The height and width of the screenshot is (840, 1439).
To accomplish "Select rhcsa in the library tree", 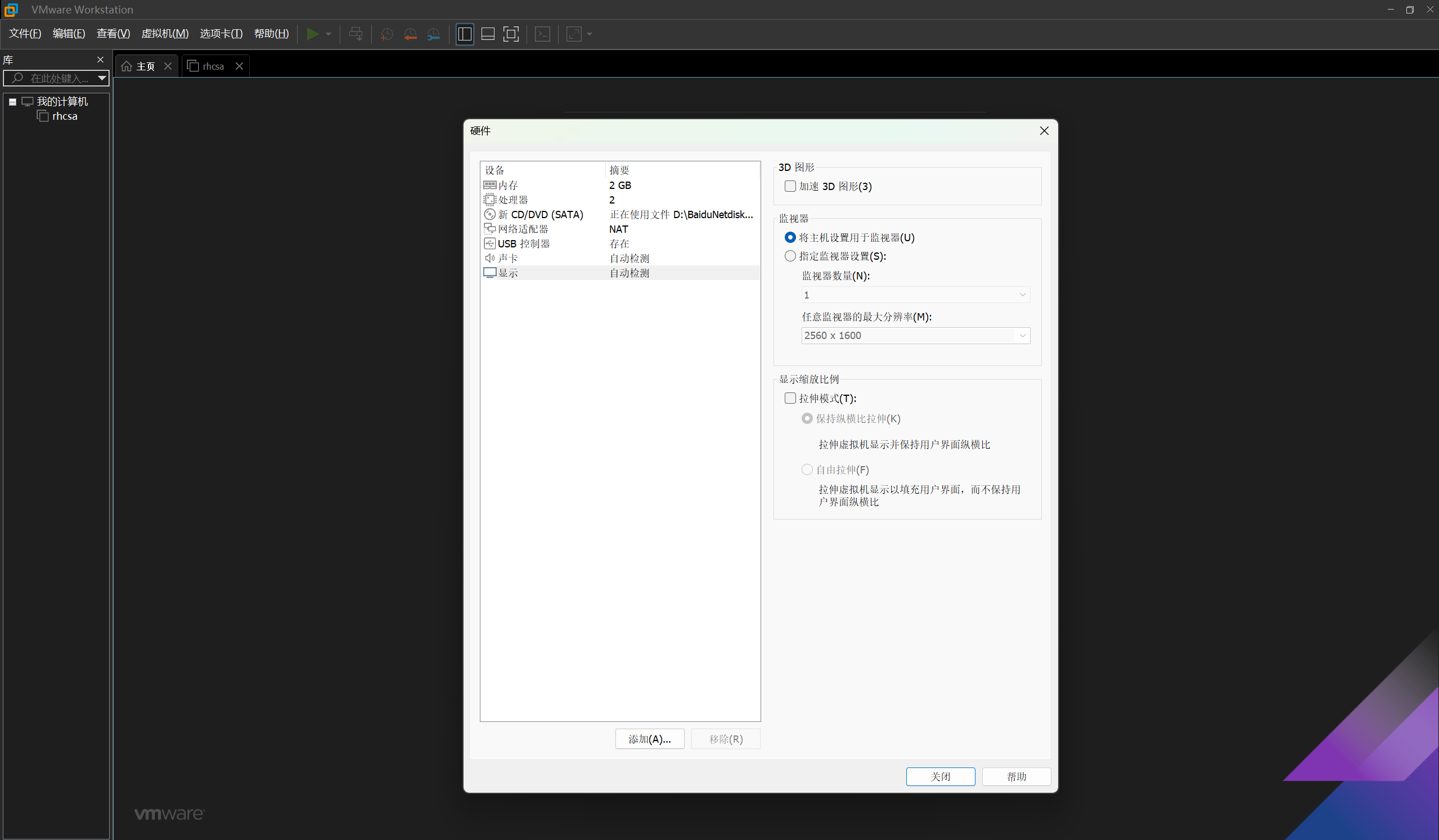I will tap(65, 116).
